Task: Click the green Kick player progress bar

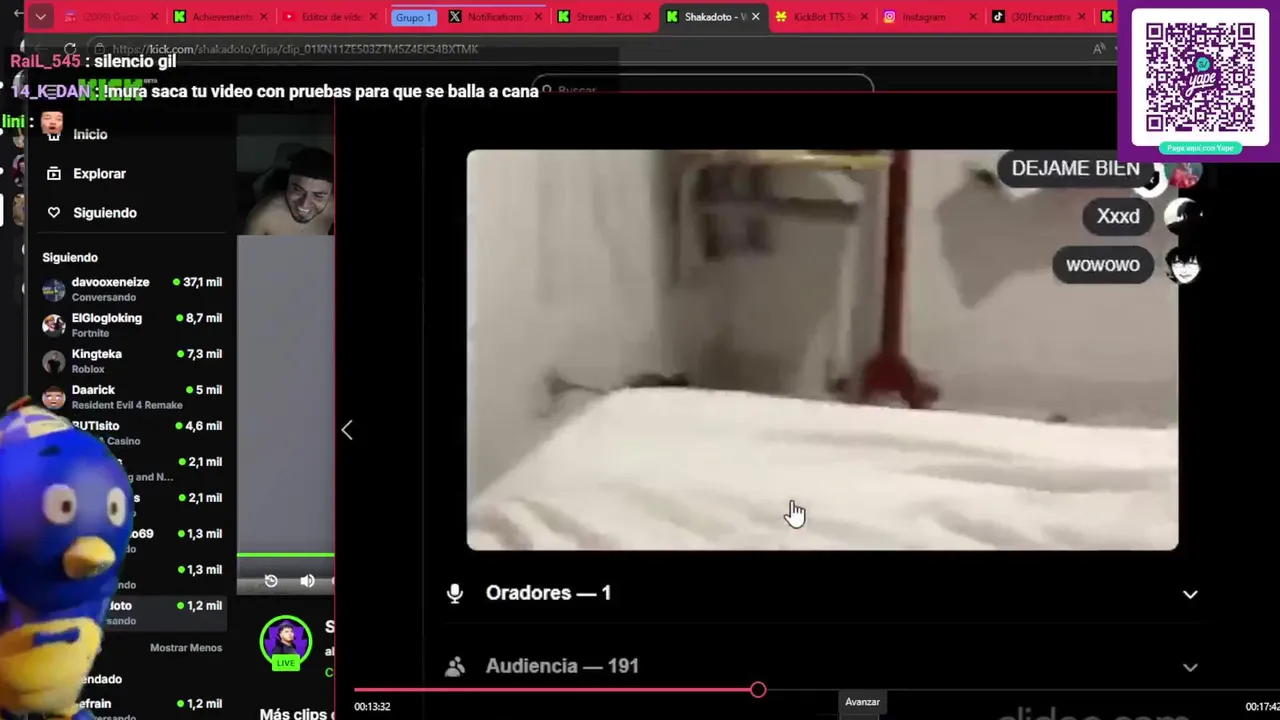Action: tap(285, 554)
